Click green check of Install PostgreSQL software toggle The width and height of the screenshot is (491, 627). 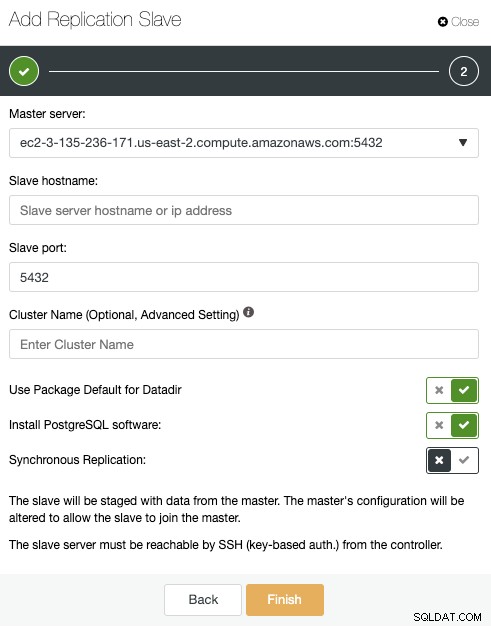(464, 425)
